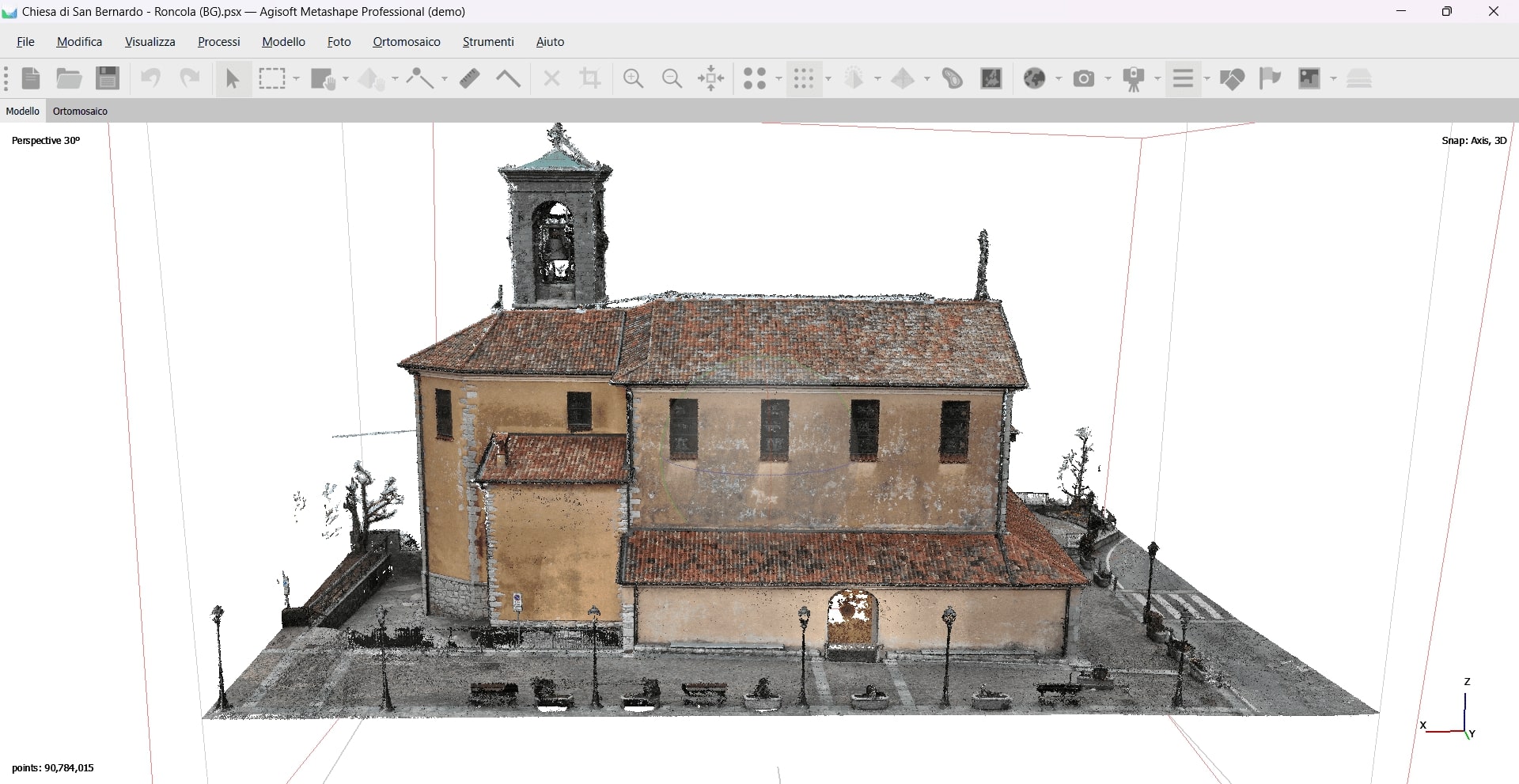Switch to the Ortomosaico view tab
The height and width of the screenshot is (784, 1519).
point(80,112)
